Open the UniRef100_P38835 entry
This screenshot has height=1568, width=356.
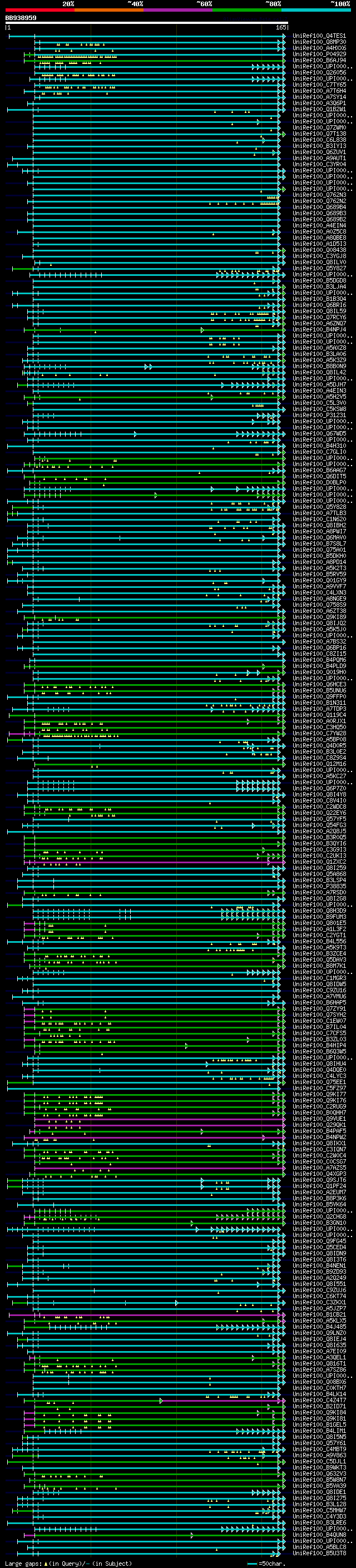pyautogui.click(x=319, y=886)
